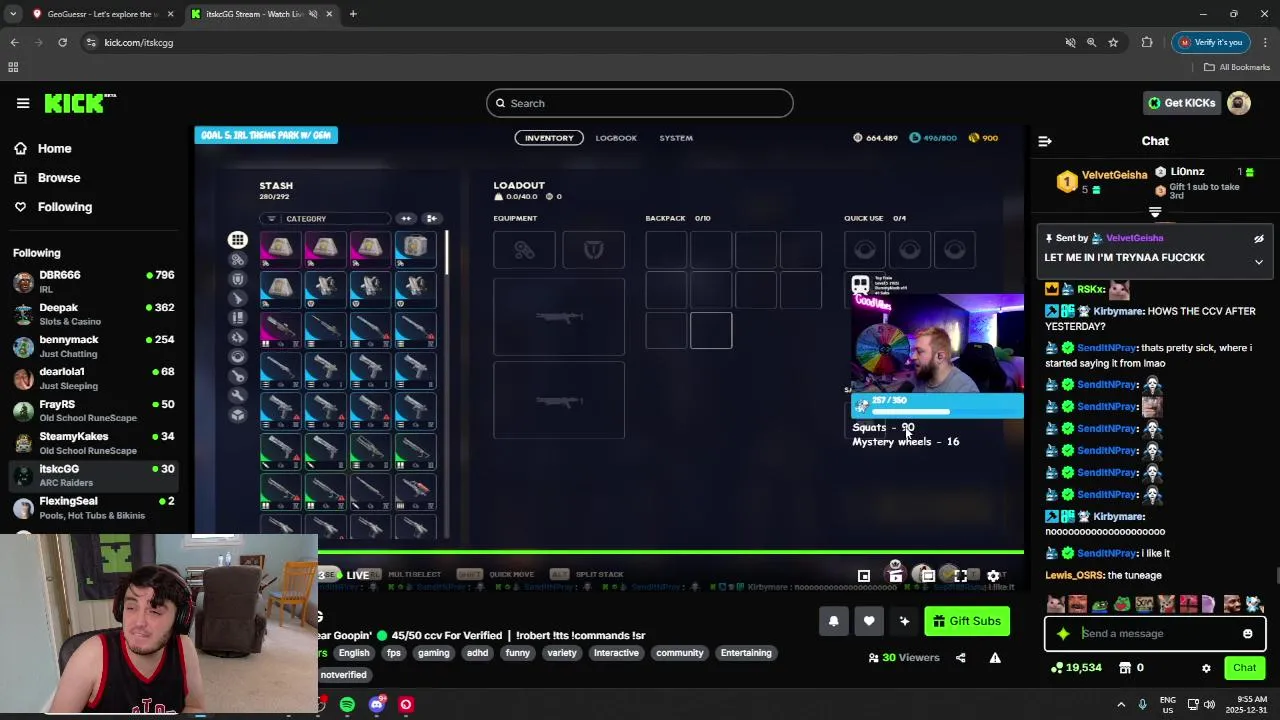Enter fullscreen in video player
Viewport: 1280px width, 720px height.
tap(960, 576)
